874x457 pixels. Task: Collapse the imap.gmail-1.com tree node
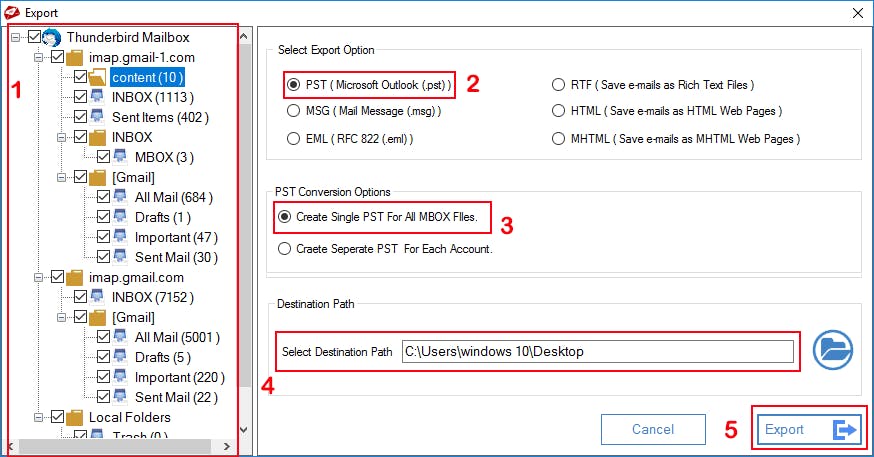click(x=38, y=57)
